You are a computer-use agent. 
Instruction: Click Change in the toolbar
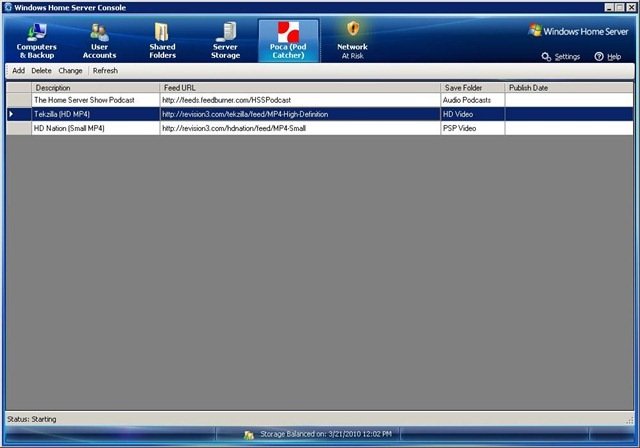70,71
